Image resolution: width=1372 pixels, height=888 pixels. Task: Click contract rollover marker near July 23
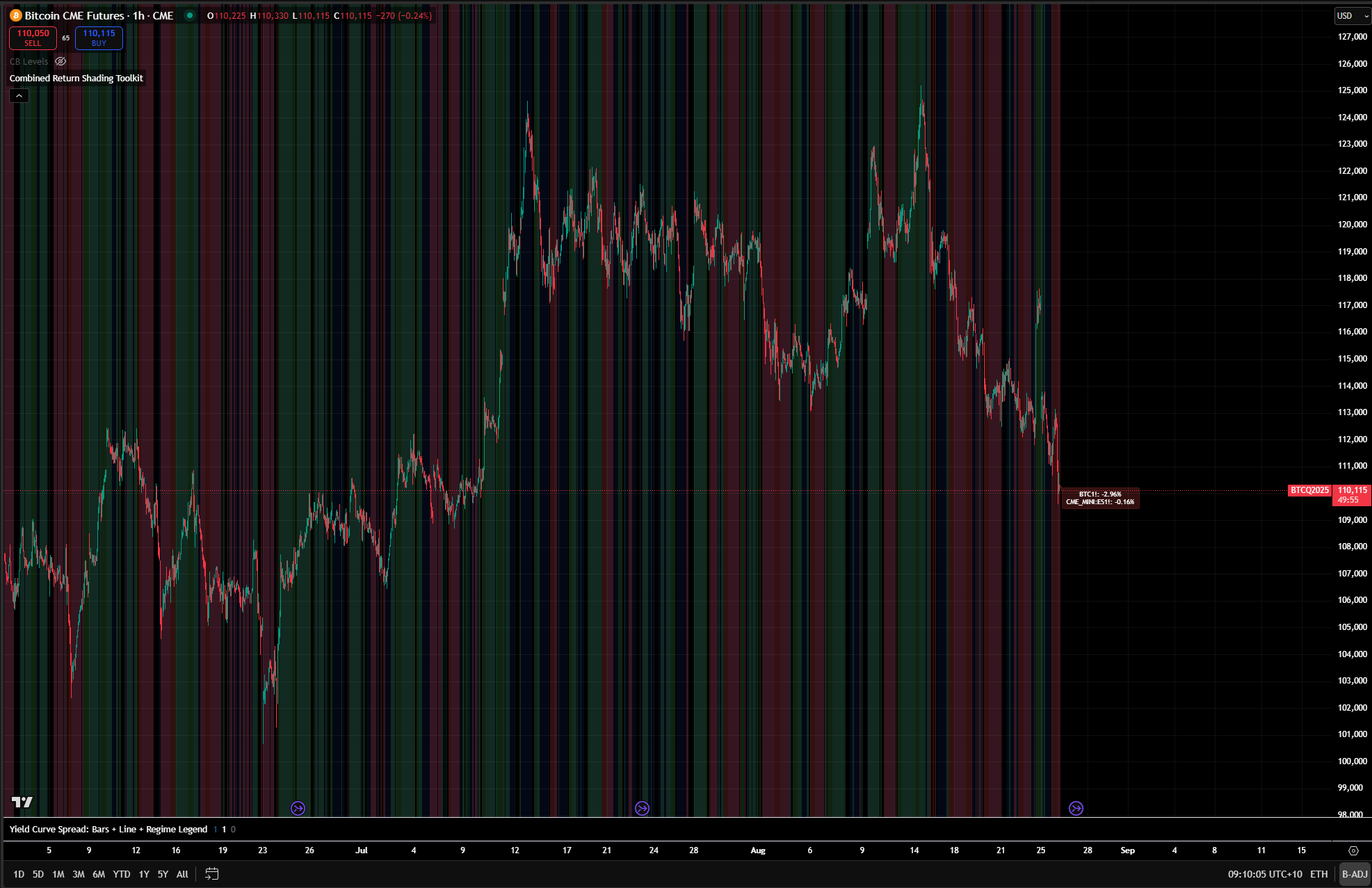(x=642, y=808)
